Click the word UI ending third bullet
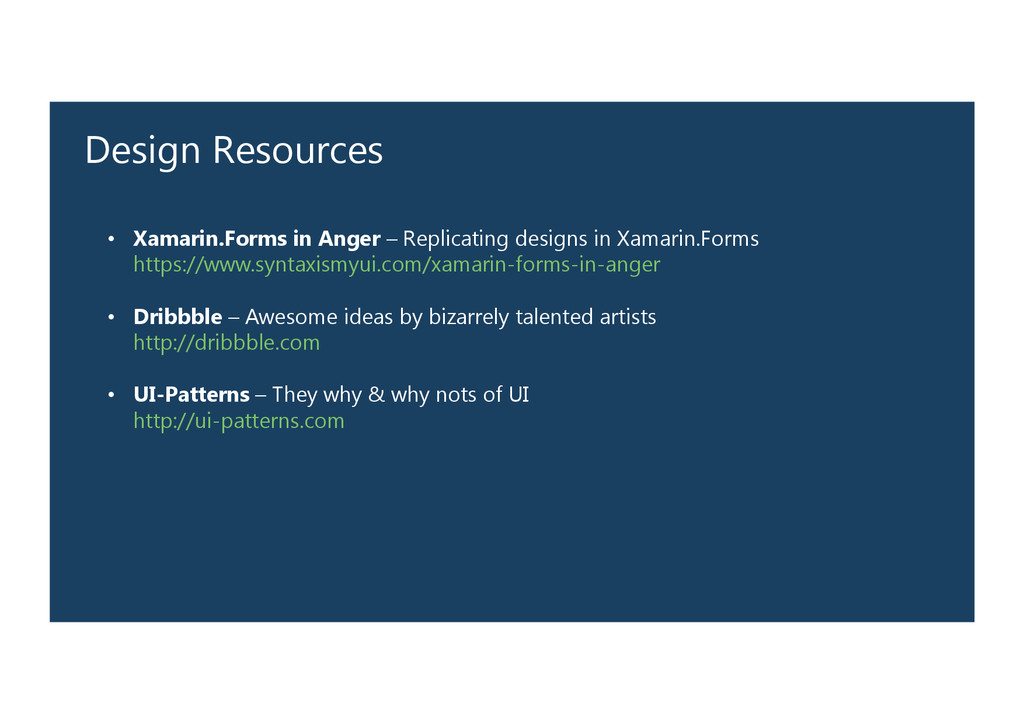This screenshot has height=724, width=1024. [x=518, y=395]
